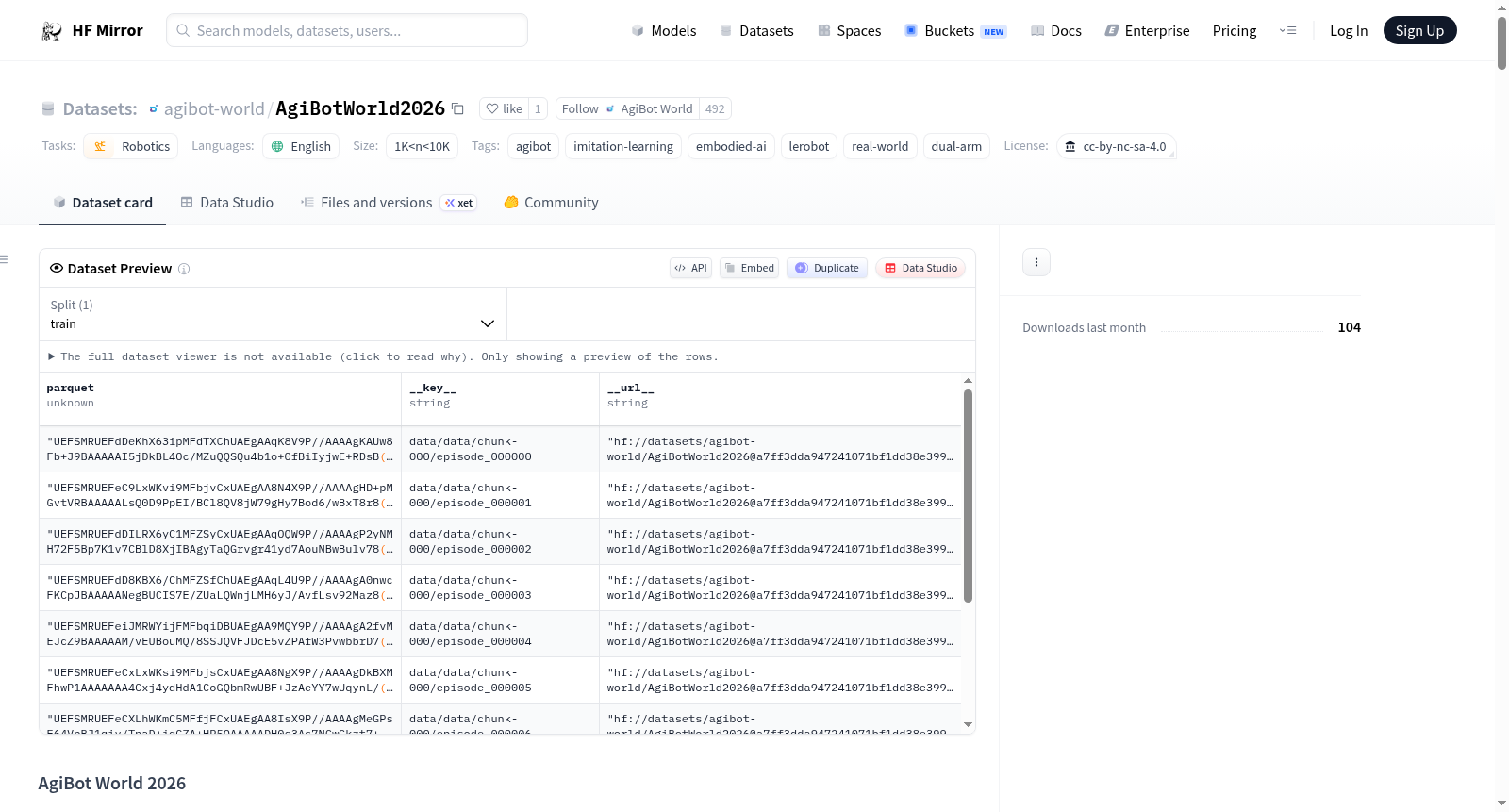Click the 1K<n<10K size tag

pyautogui.click(x=422, y=146)
